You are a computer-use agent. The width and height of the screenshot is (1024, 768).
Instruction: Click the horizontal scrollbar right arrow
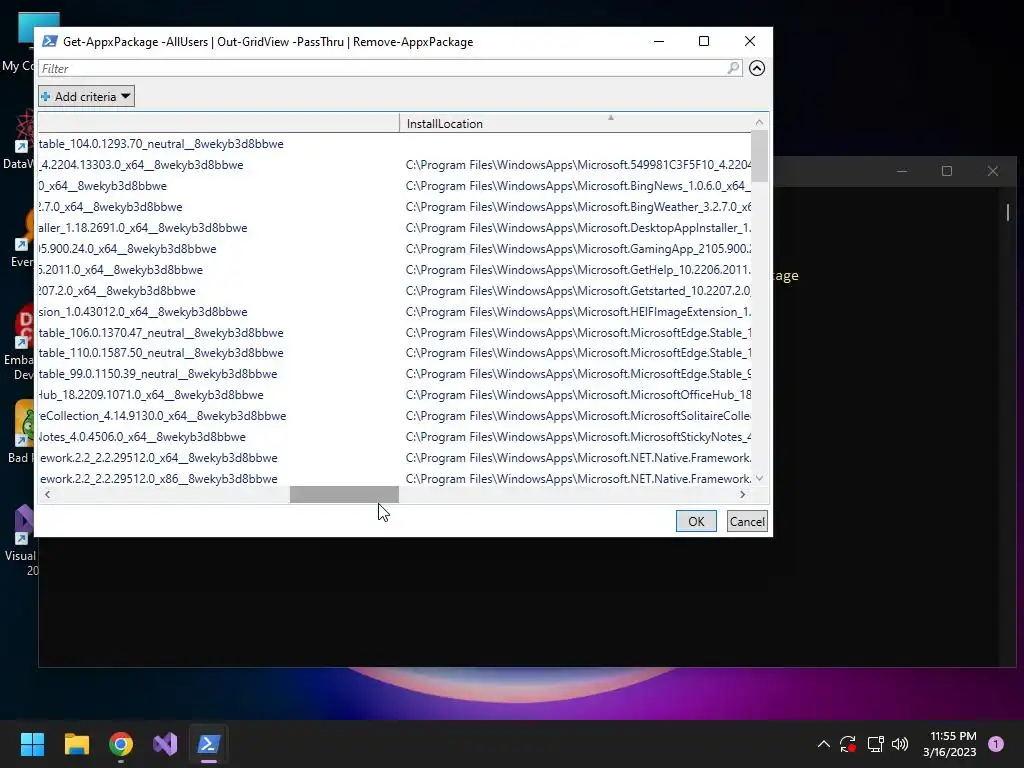(743, 494)
